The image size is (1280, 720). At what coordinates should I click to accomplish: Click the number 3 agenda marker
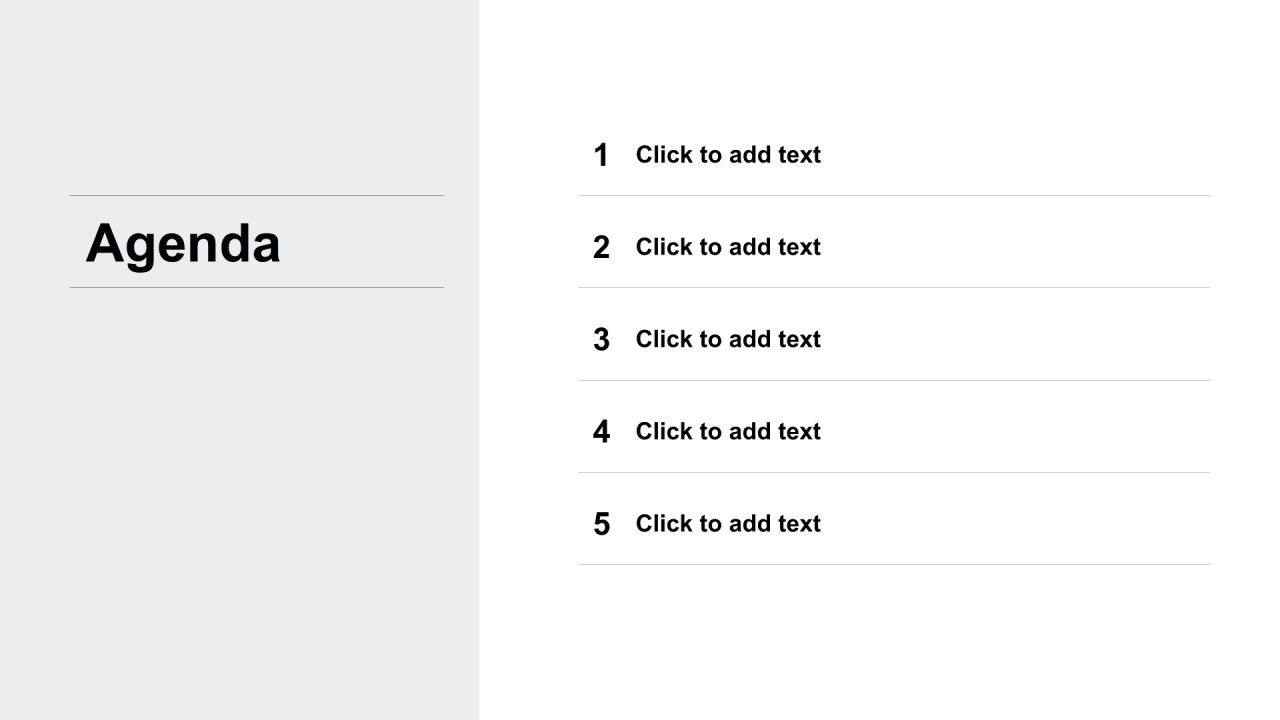pyautogui.click(x=601, y=339)
